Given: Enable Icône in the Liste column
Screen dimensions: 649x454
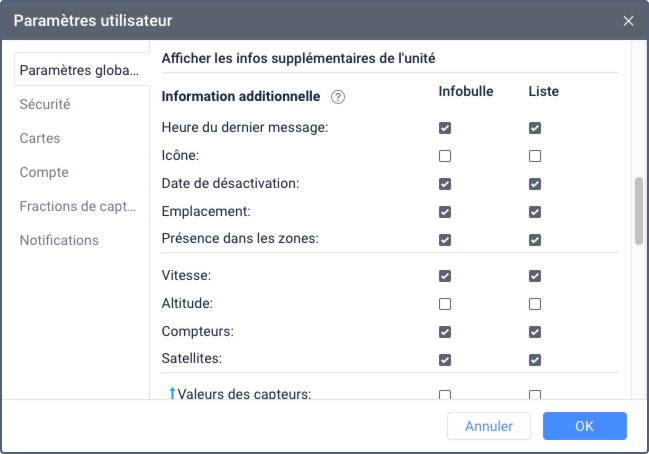Looking at the screenshot, I should [x=535, y=156].
